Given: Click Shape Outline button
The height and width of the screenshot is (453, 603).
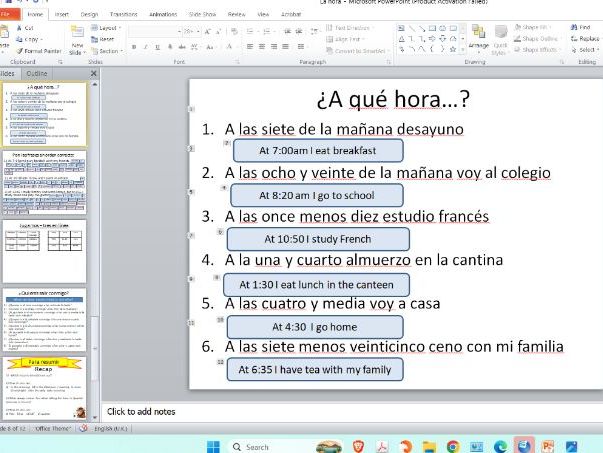Looking at the screenshot, I should click(x=536, y=38).
